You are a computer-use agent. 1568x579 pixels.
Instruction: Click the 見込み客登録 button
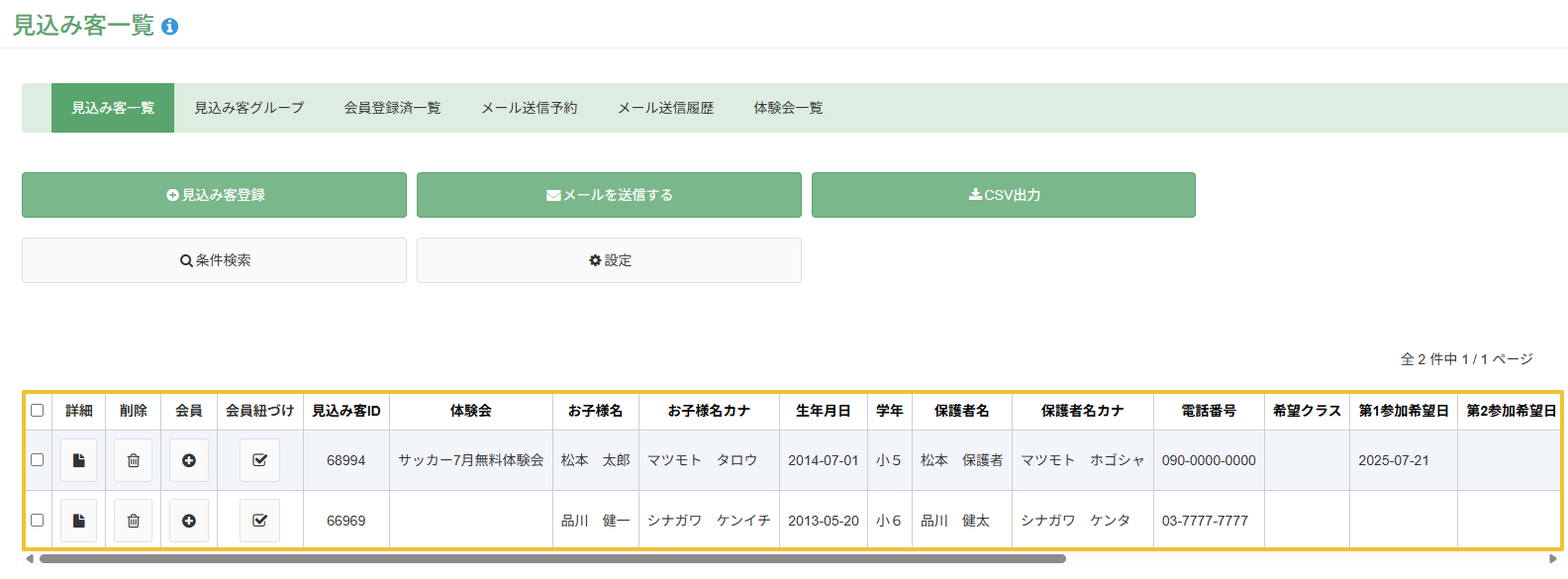214,195
